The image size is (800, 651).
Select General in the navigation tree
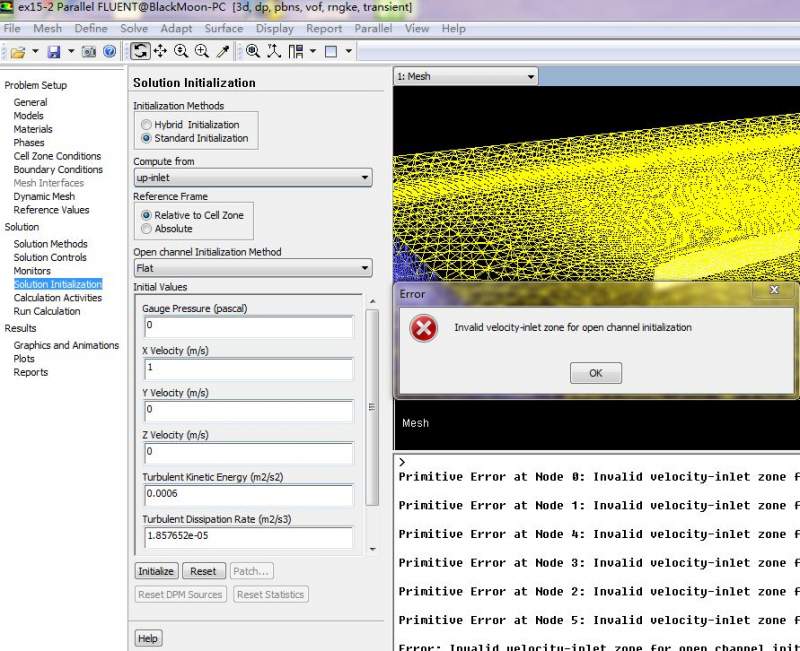pos(31,103)
